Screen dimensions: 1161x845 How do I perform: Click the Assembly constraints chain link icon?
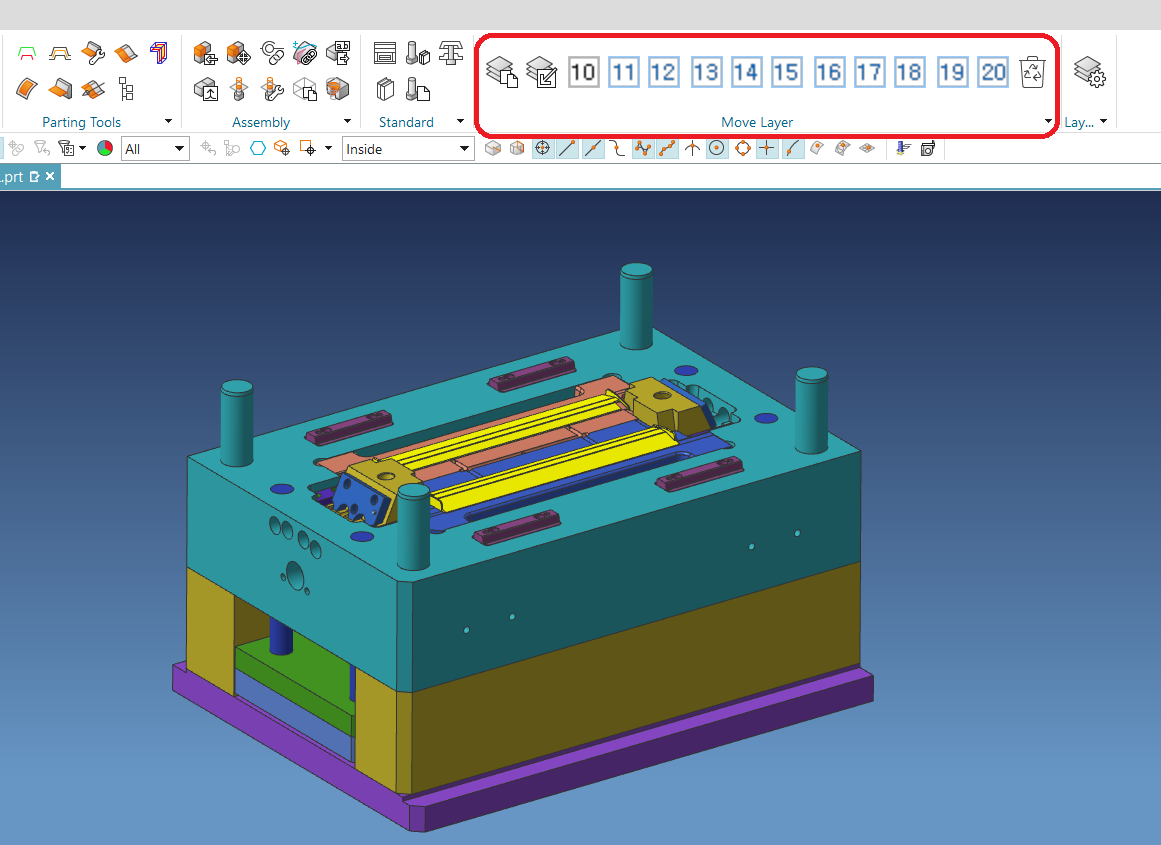pos(272,53)
